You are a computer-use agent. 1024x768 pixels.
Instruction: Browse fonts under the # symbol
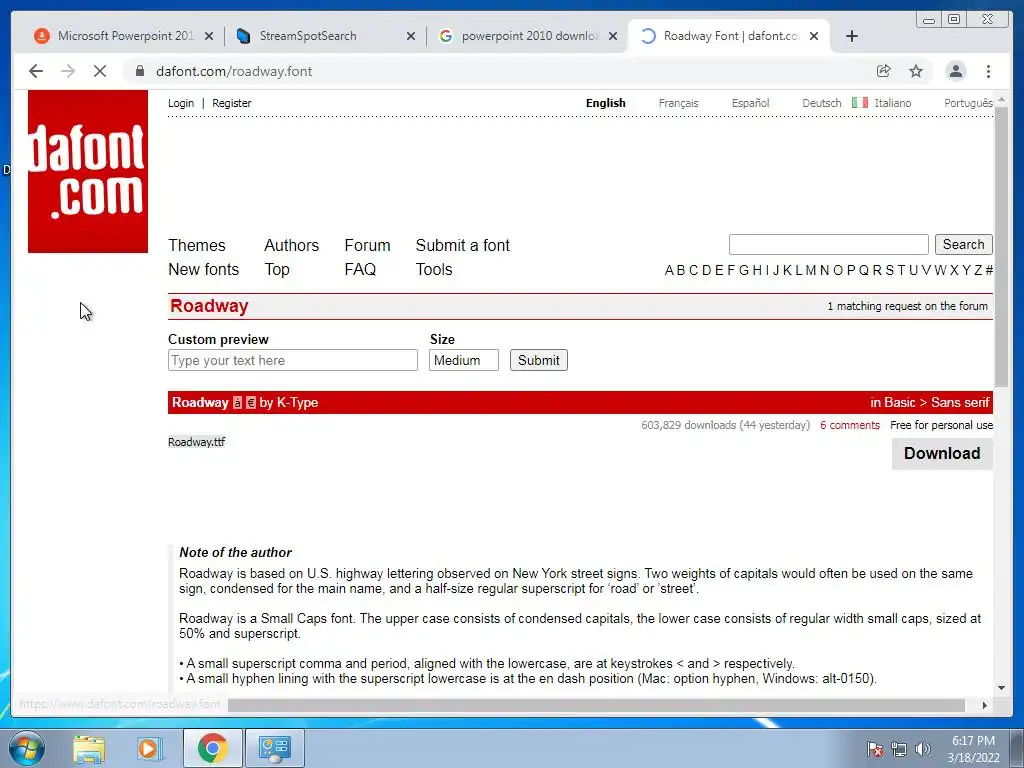click(x=989, y=270)
